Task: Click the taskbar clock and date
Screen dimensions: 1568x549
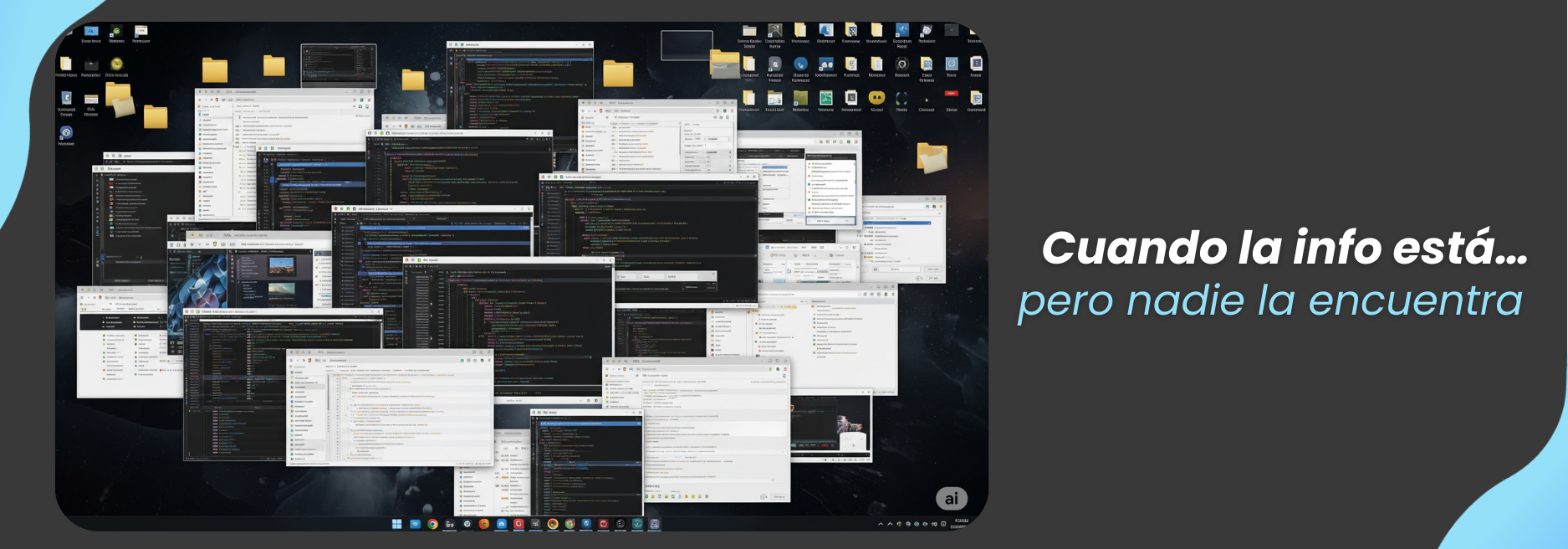Action: (x=960, y=523)
